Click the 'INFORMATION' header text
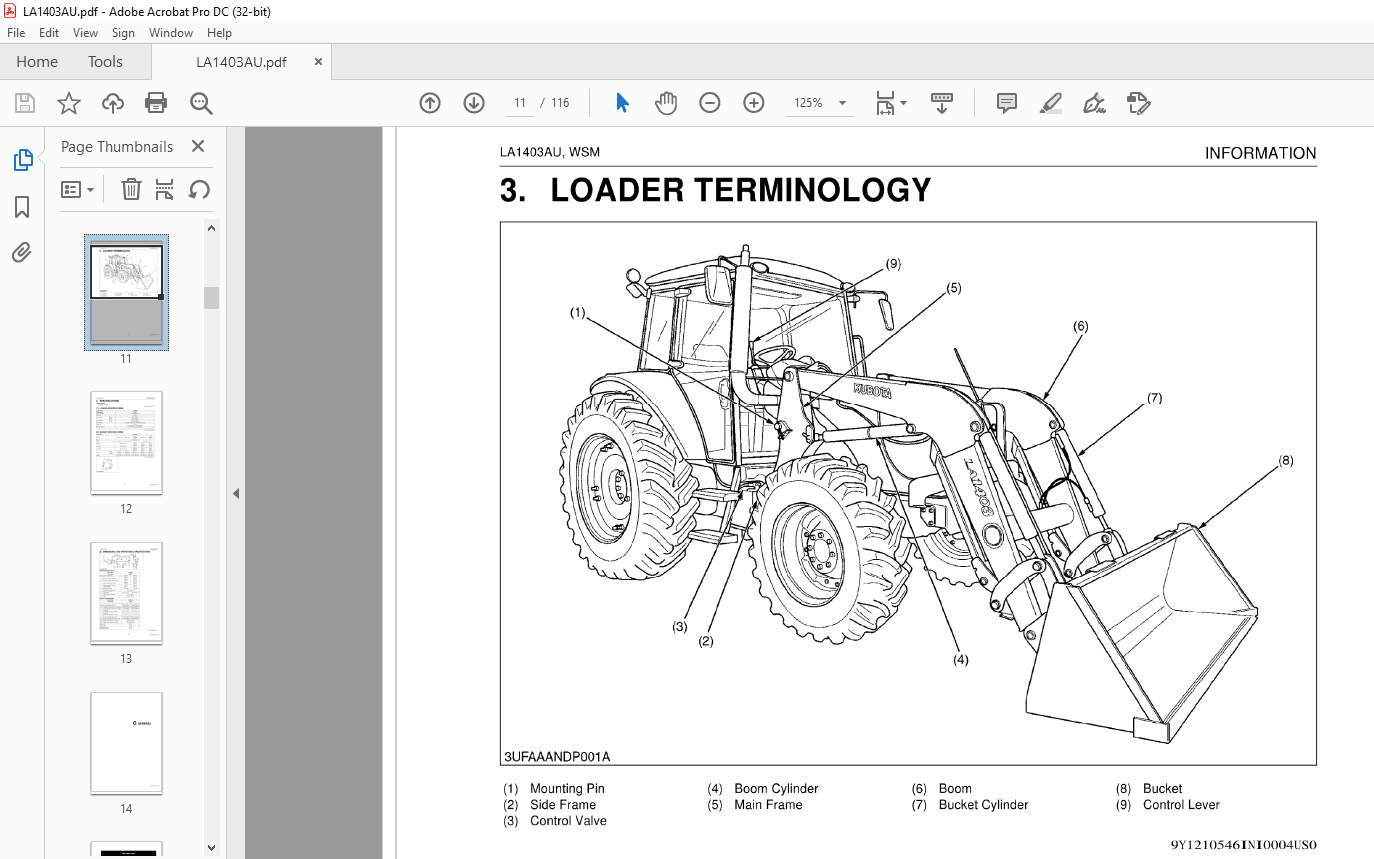The height and width of the screenshot is (859, 1374). (1260, 153)
